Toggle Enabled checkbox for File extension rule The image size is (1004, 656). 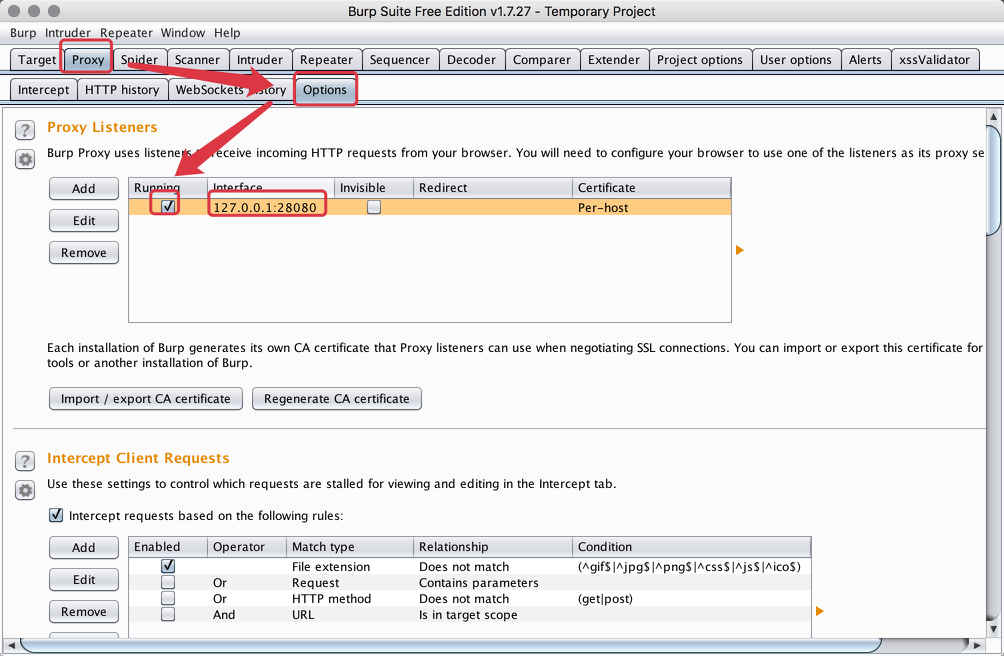coord(168,566)
